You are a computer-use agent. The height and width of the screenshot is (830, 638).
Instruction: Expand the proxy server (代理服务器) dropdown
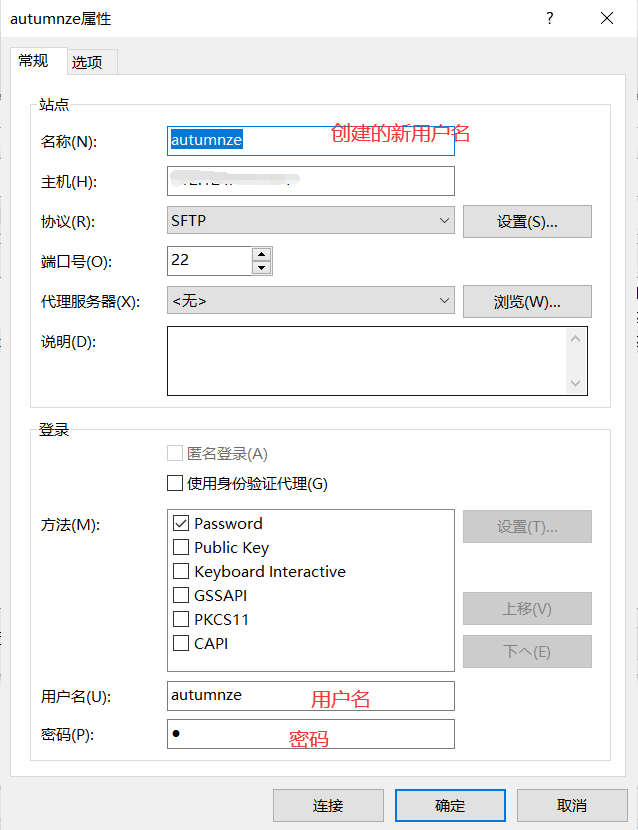(x=311, y=301)
